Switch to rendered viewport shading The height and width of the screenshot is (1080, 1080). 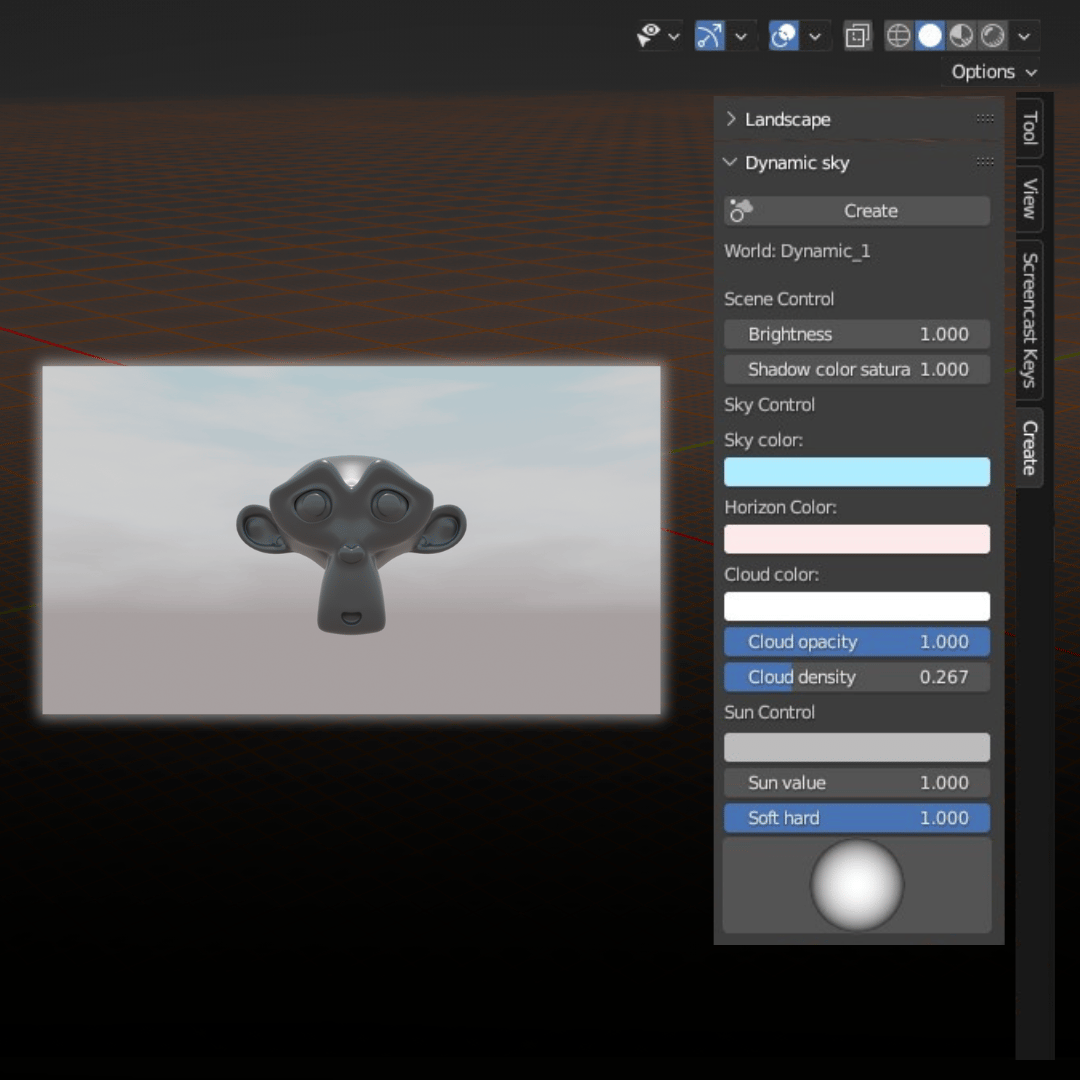coord(993,36)
